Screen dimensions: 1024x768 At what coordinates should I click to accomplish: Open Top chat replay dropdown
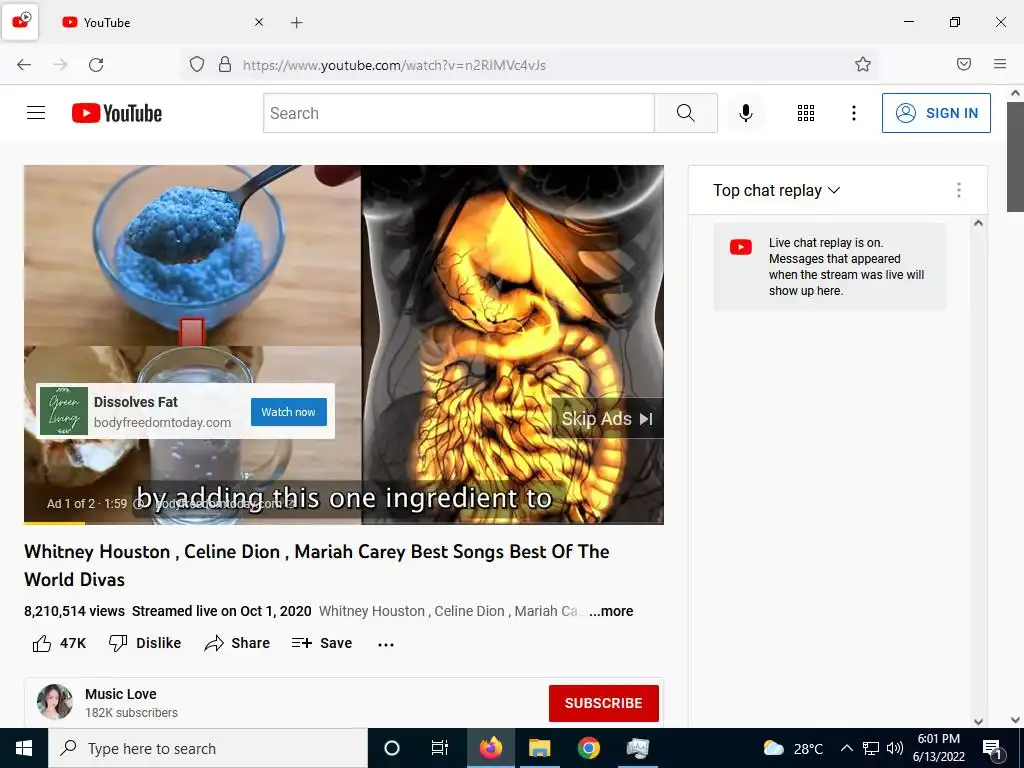point(776,191)
